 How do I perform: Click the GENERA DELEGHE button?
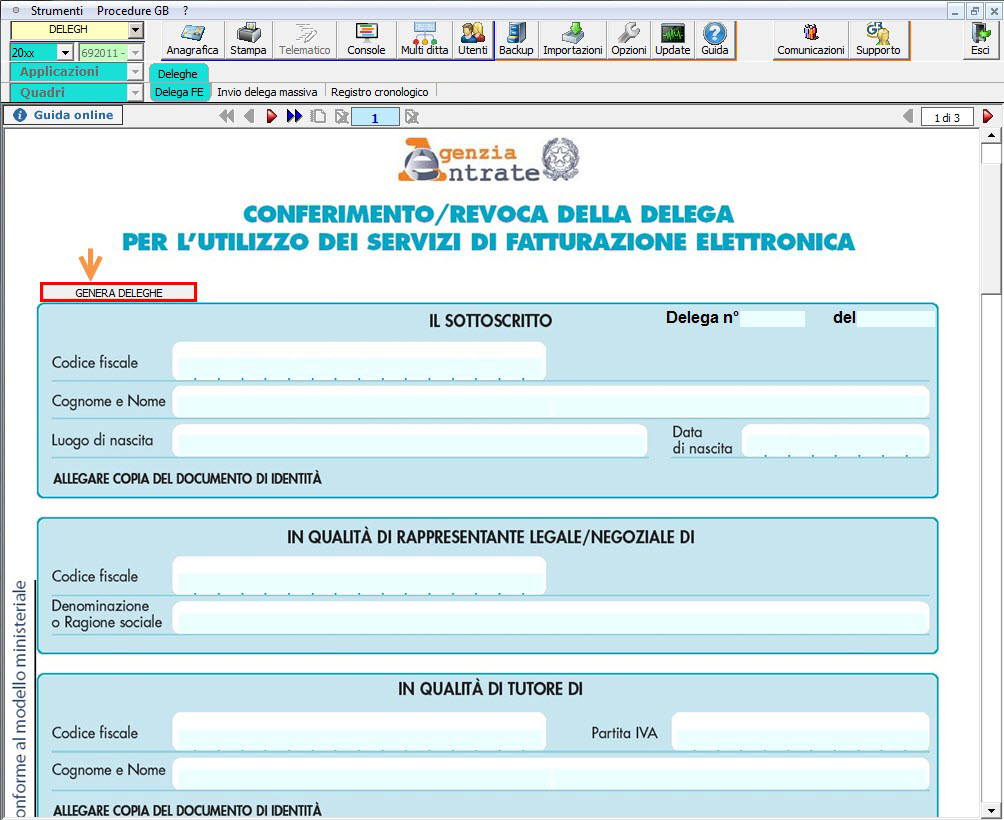(118, 293)
